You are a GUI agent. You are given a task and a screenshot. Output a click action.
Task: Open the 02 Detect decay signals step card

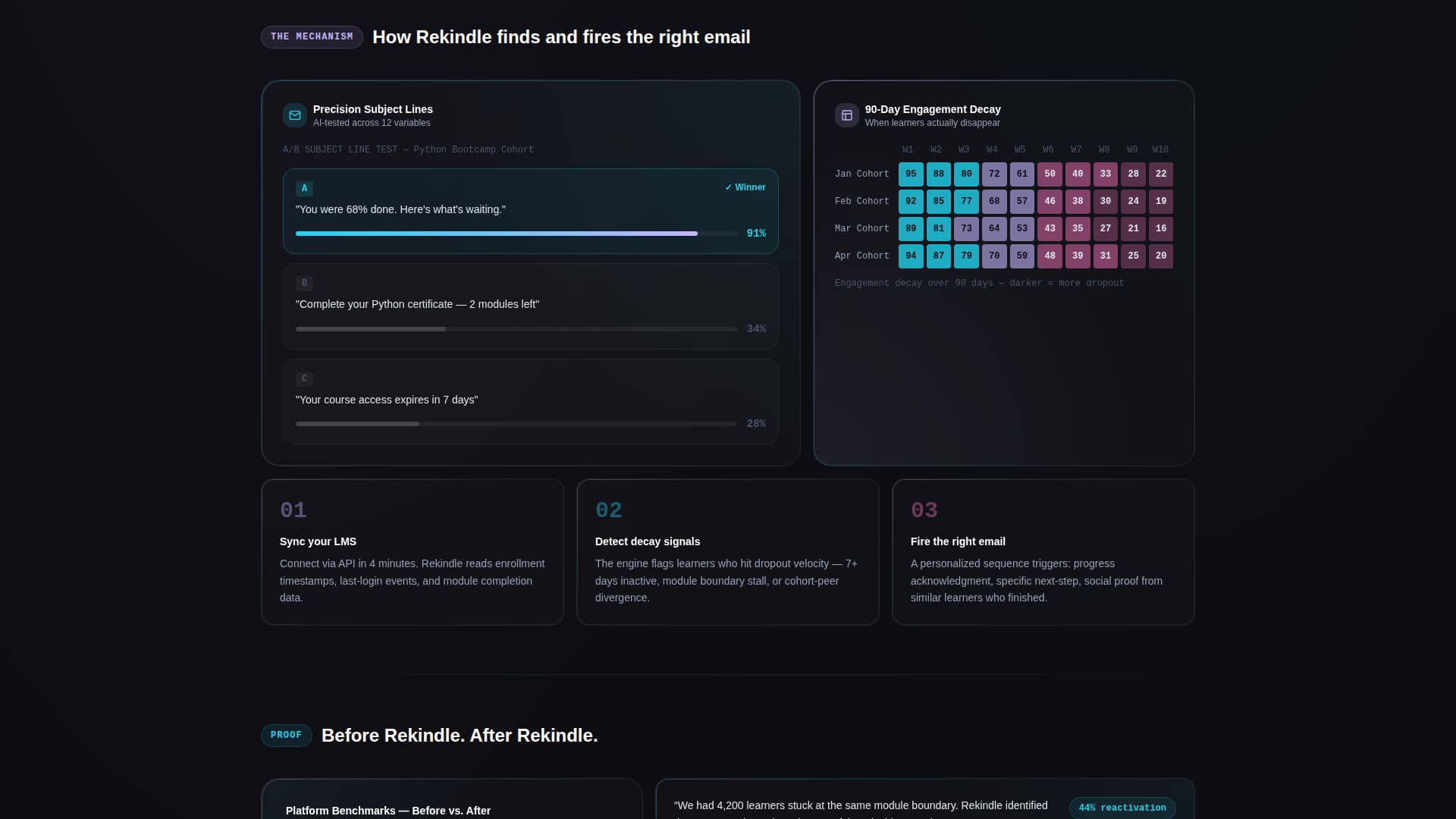(728, 552)
